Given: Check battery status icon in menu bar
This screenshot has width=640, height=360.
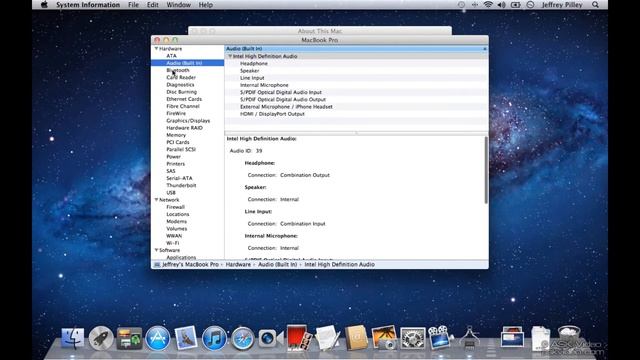Looking at the screenshot, I should (x=516, y=5).
